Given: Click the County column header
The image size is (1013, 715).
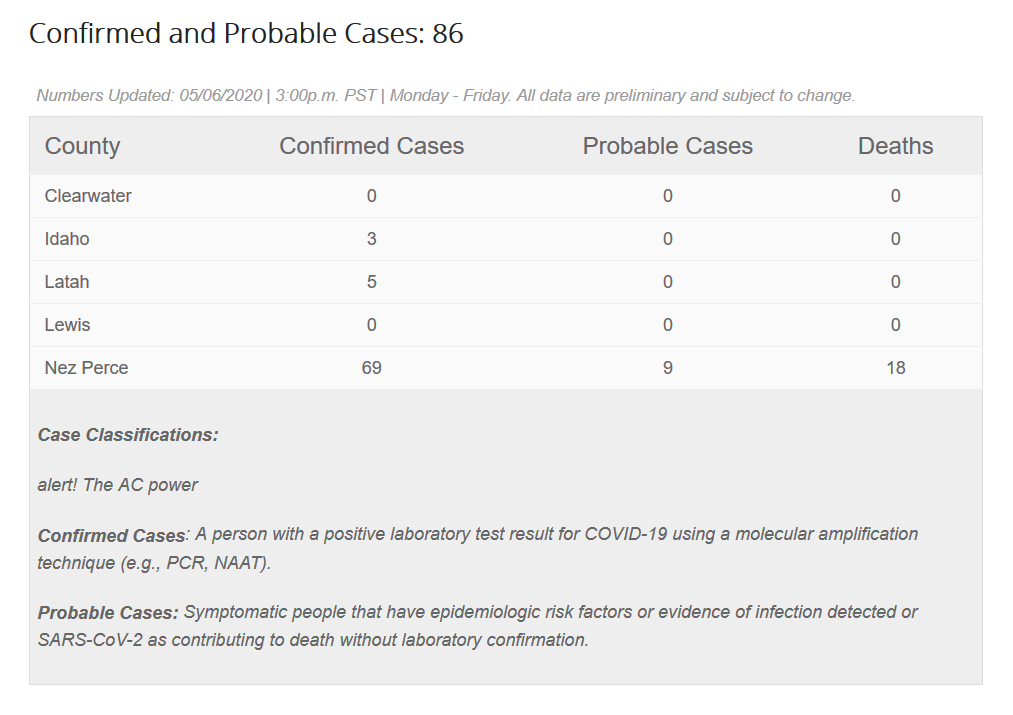Looking at the screenshot, I should pyautogui.click(x=82, y=146).
